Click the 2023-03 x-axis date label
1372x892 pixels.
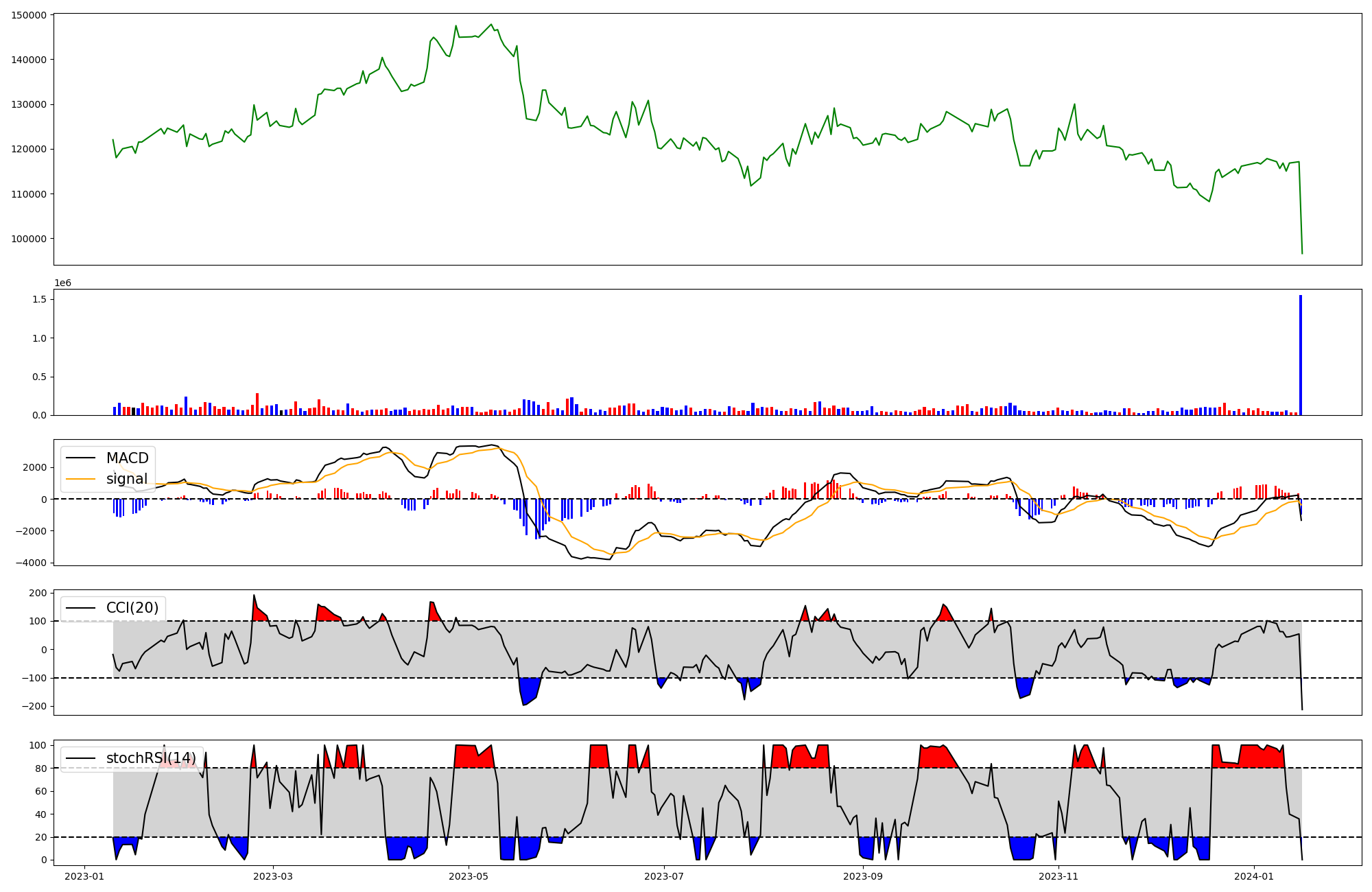point(273,876)
